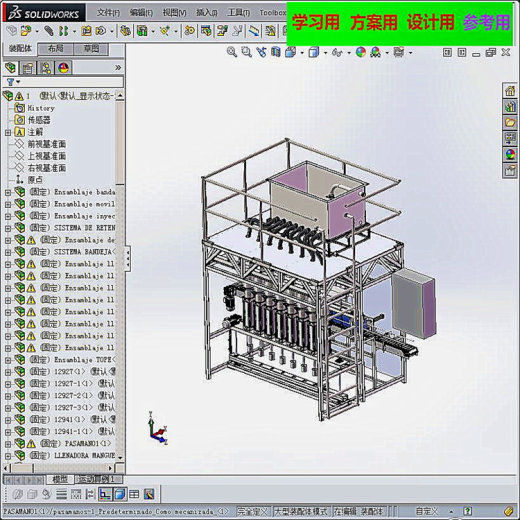Select the 原点 origin item
Image resolution: width=520 pixels, height=520 pixels.
point(35,180)
